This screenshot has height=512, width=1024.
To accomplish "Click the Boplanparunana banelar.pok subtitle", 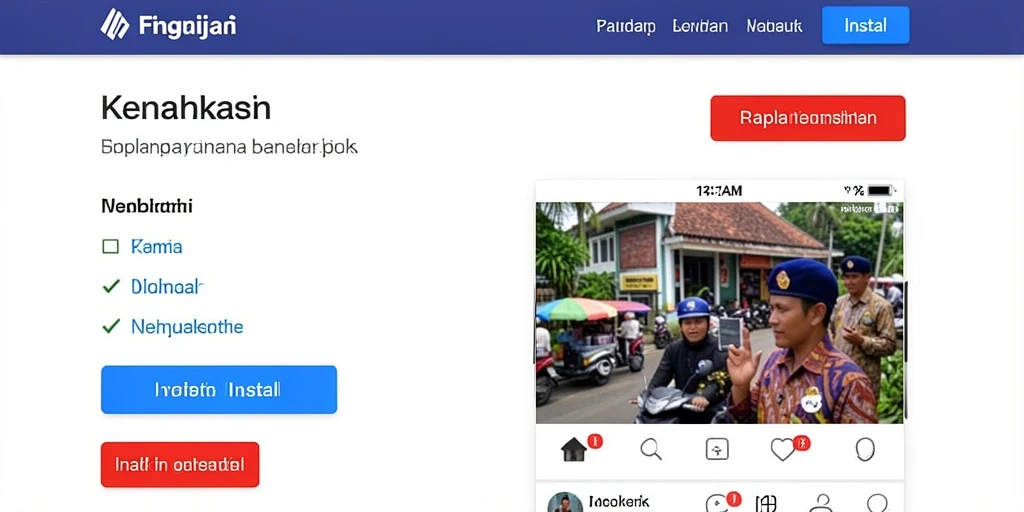I will click(x=229, y=147).
